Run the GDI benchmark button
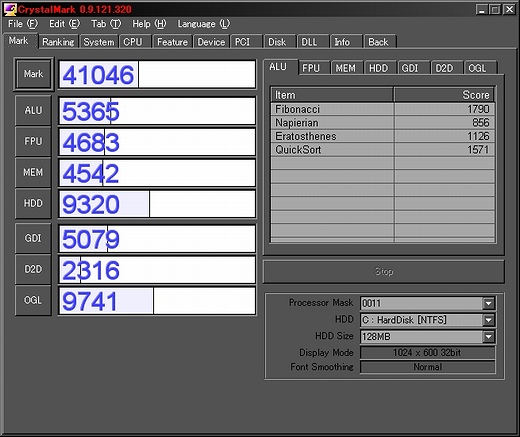The image size is (520, 437). 33,238
